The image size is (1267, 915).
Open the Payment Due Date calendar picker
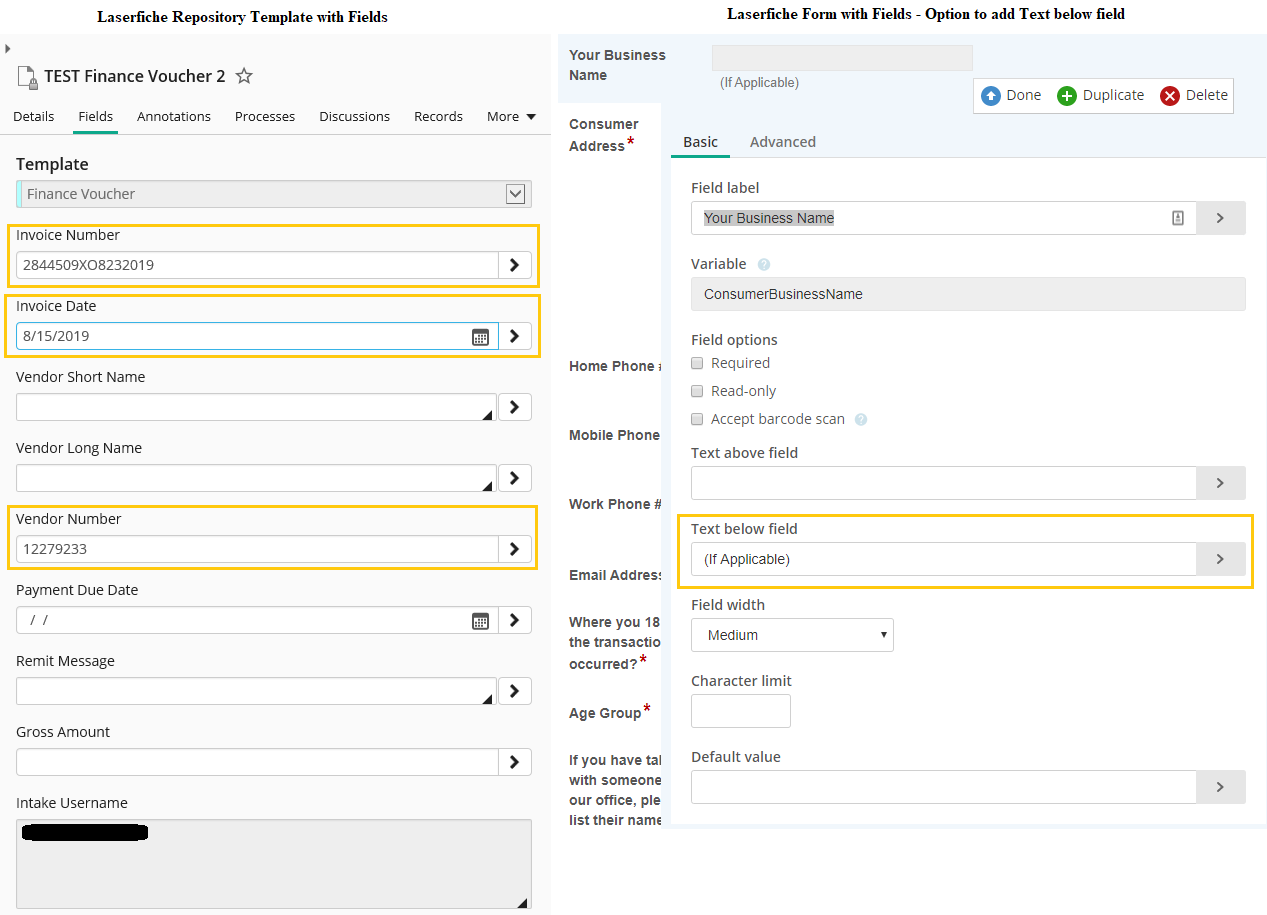click(480, 620)
